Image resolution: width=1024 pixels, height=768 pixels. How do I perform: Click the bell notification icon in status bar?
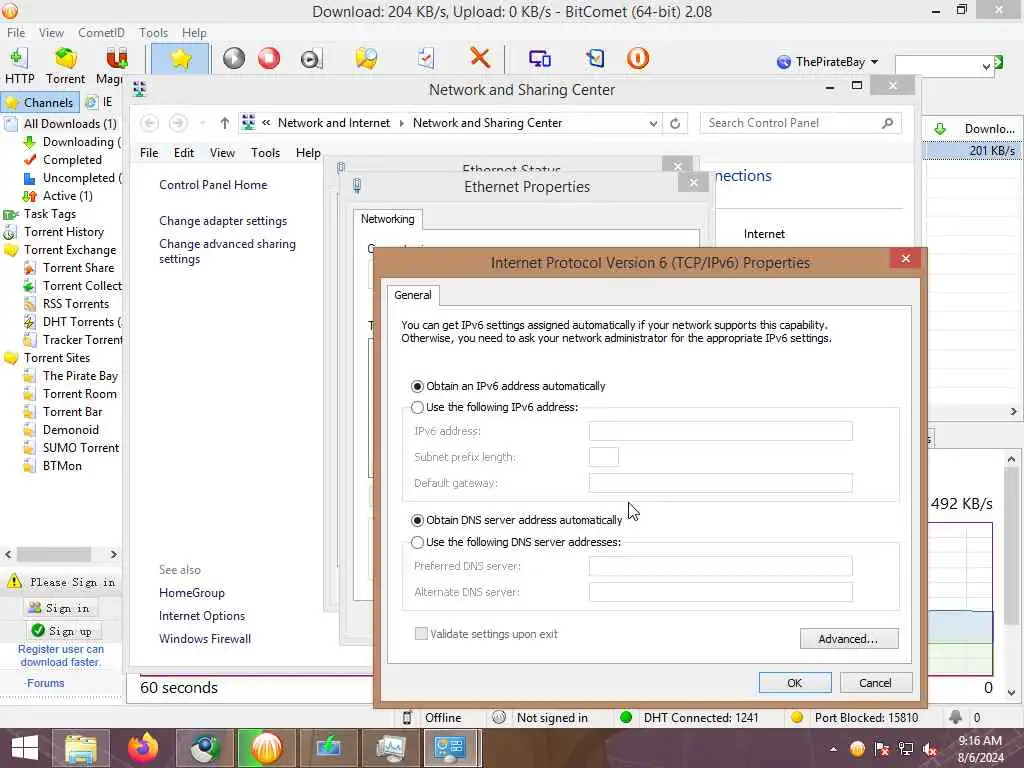(955, 717)
